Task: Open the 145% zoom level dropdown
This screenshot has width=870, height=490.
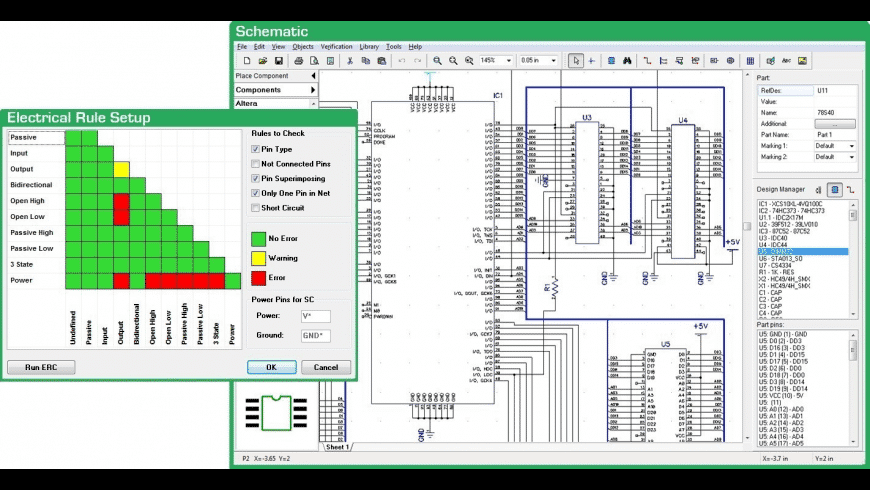Action: (508, 60)
